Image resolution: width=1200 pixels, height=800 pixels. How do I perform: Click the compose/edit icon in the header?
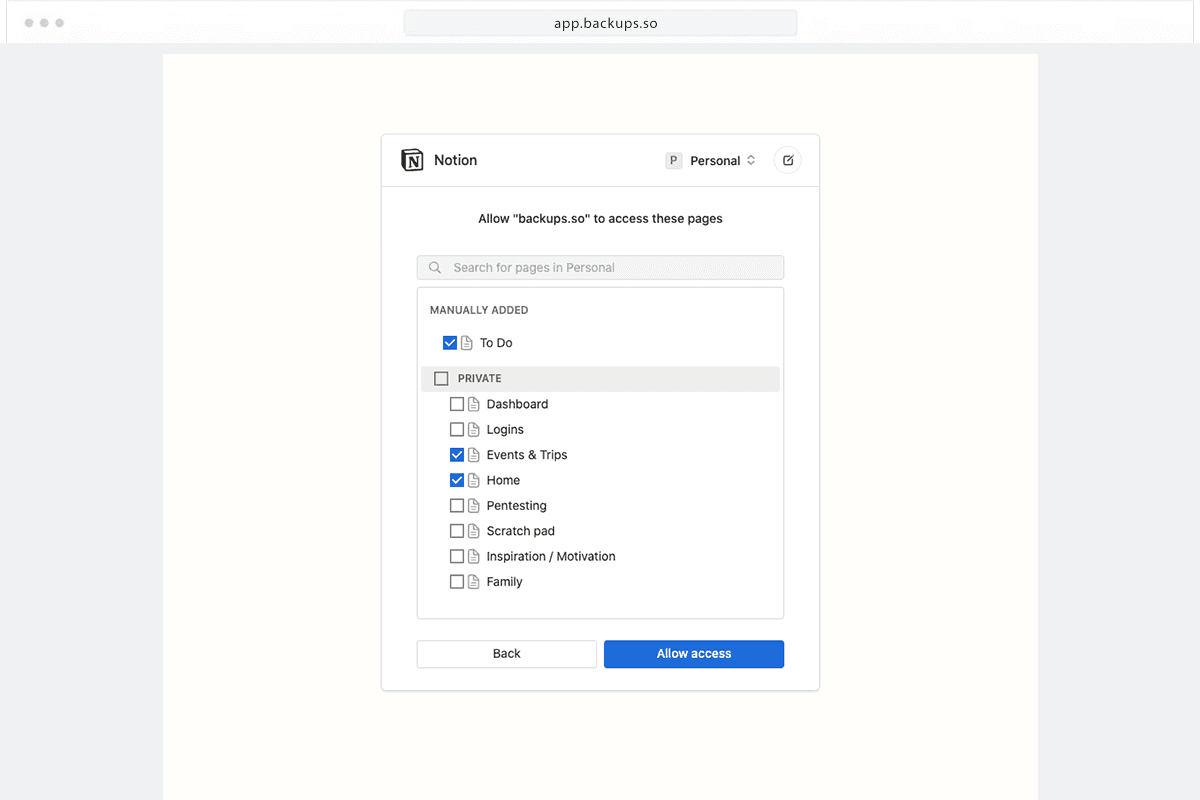point(787,160)
